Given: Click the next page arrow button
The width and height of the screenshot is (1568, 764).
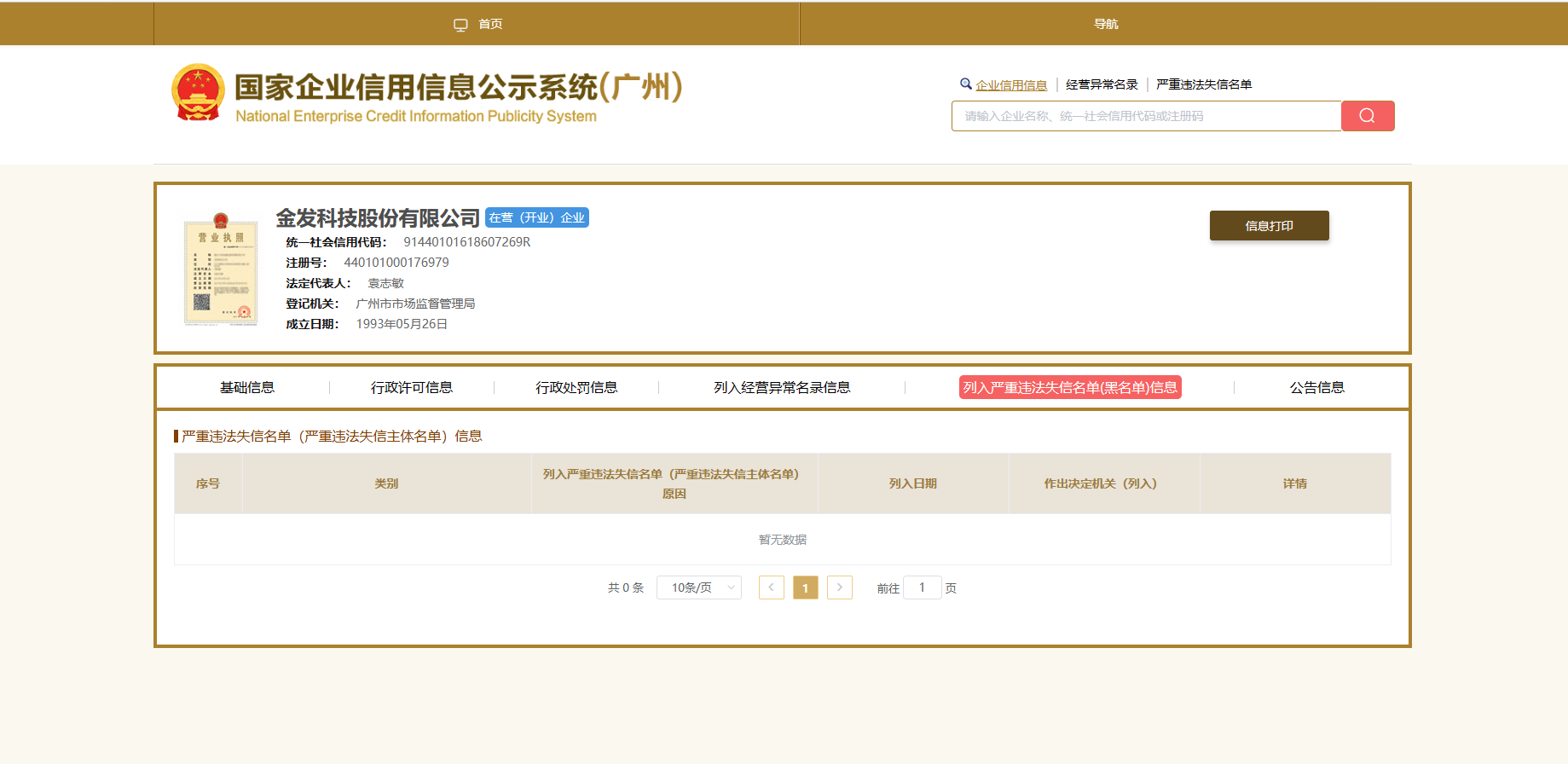Looking at the screenshot, I should [840, 587].
